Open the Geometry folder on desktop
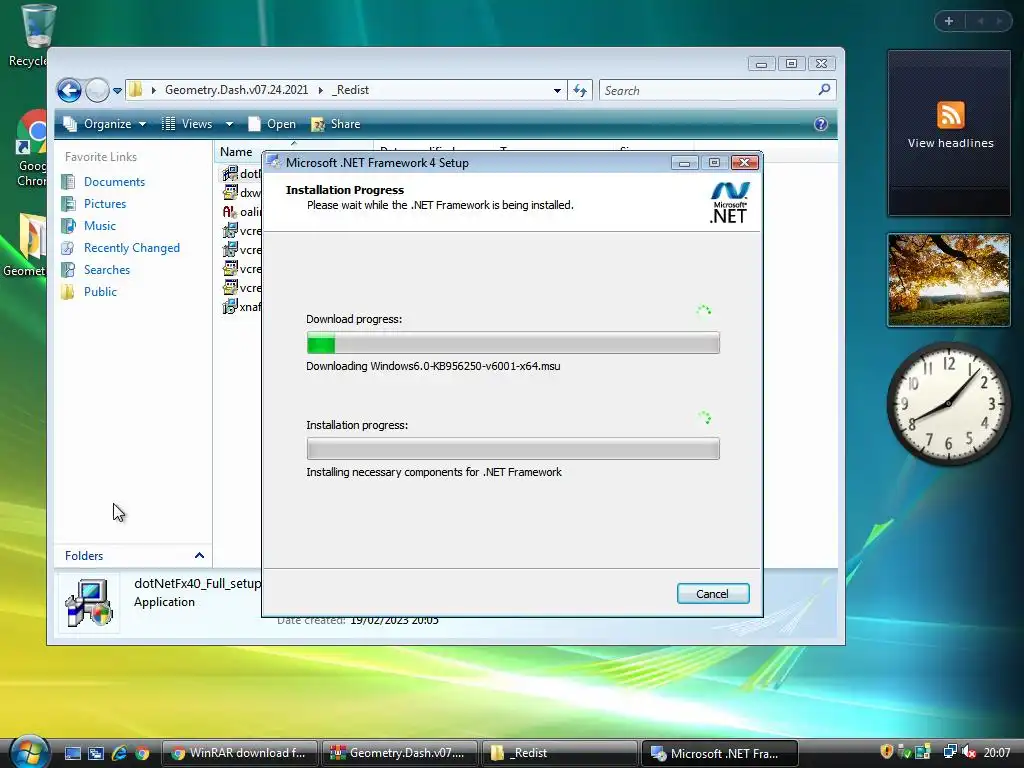 pos(27,245)
